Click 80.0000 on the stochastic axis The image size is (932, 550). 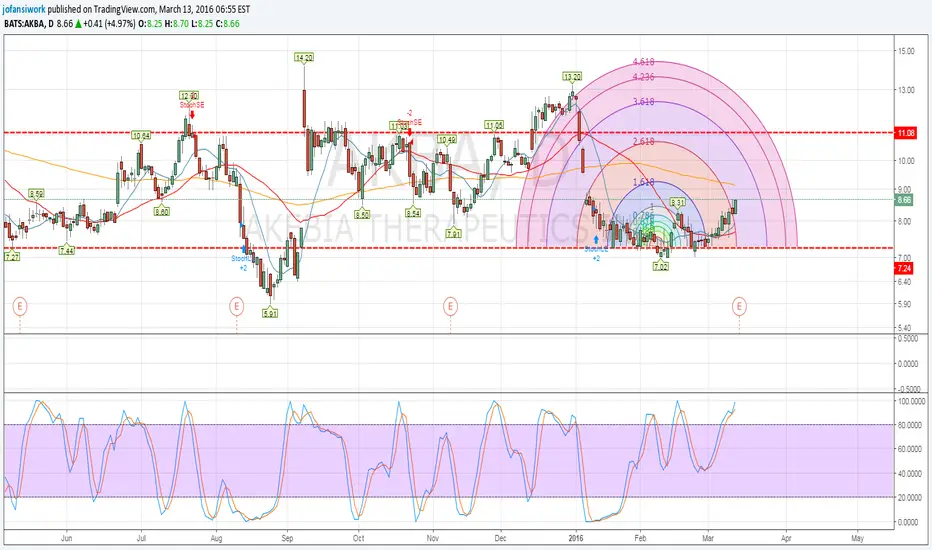tap(911, 426)
